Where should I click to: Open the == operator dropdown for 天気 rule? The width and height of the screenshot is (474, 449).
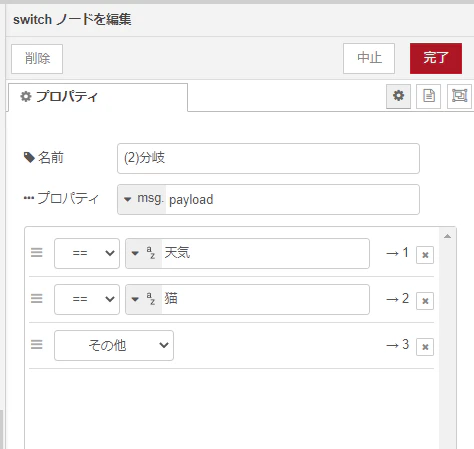pos(87,253)
